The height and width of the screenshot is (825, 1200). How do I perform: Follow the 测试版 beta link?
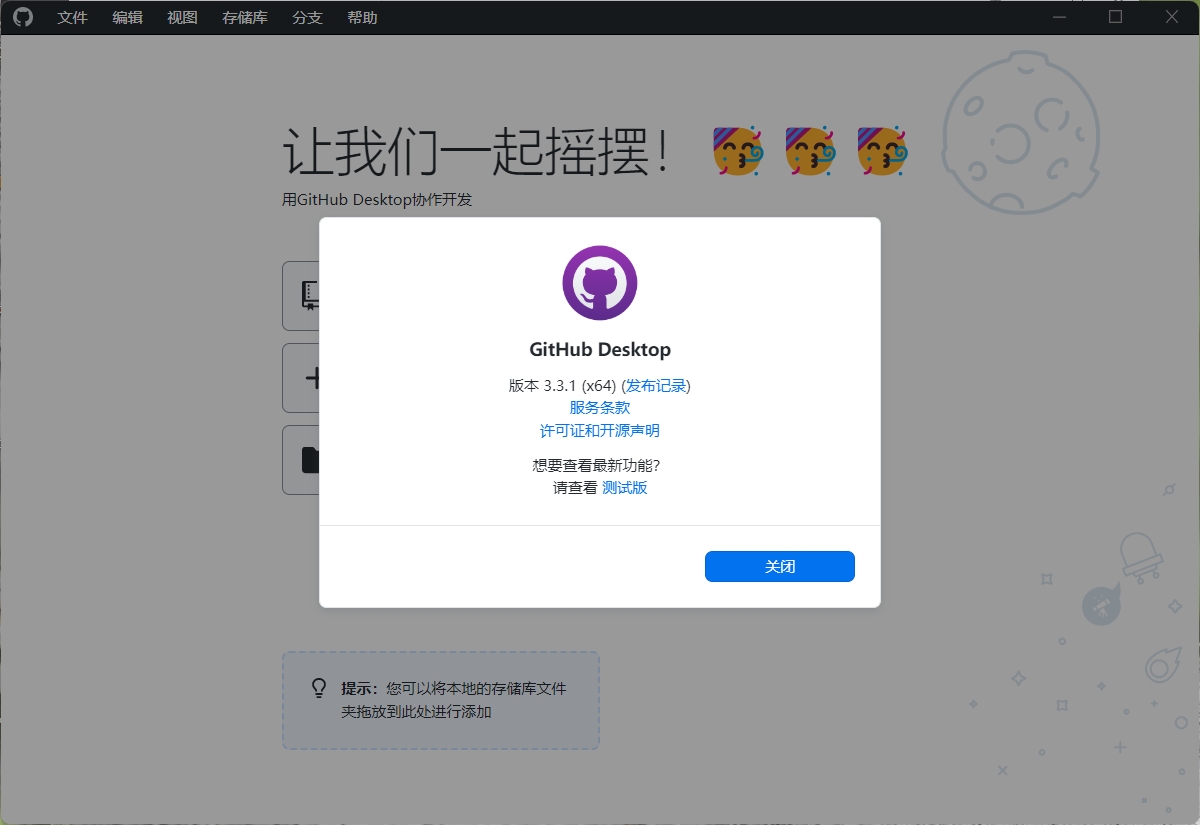point(624,488)
